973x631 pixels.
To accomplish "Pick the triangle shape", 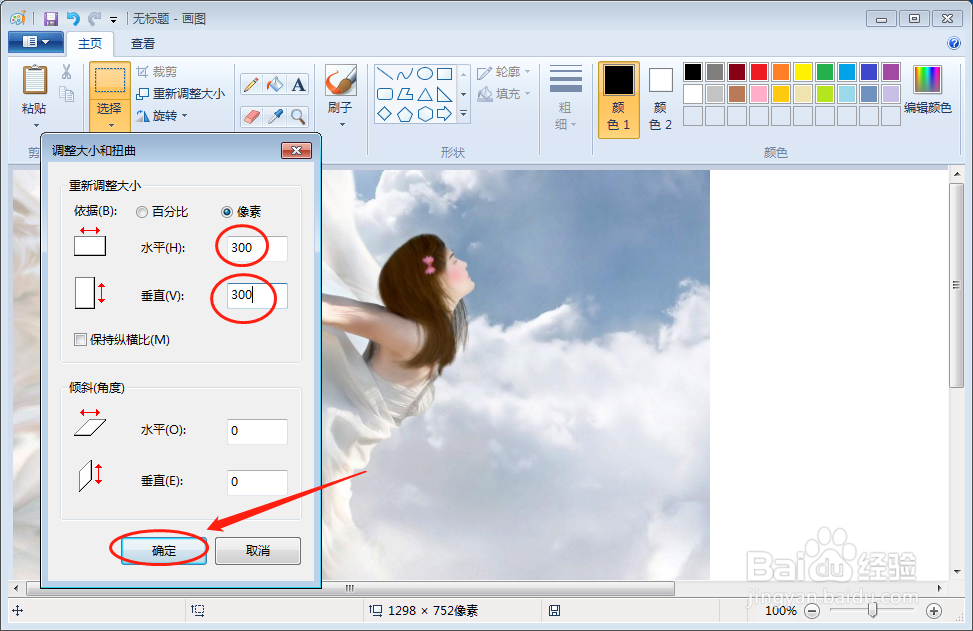I will [424, 94].
